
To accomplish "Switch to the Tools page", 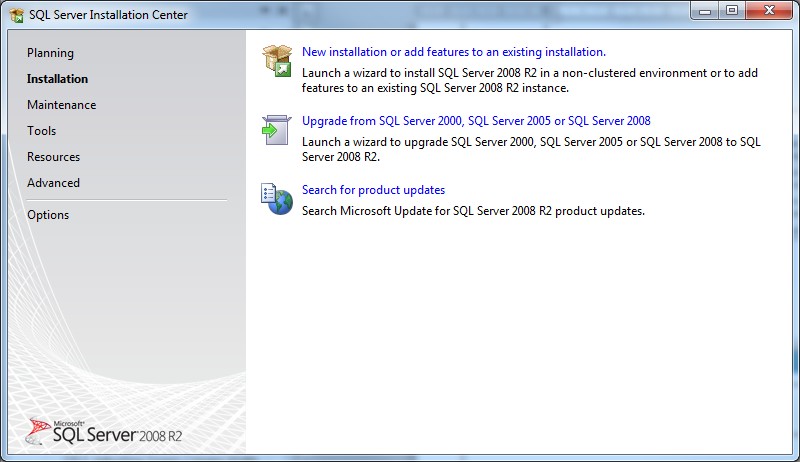I will [x=41, y=131].
